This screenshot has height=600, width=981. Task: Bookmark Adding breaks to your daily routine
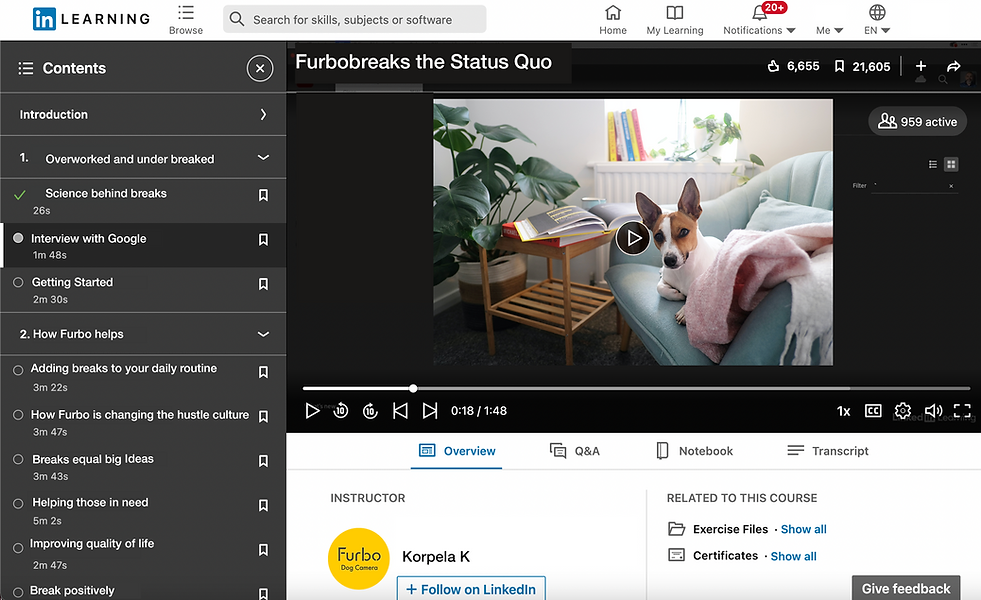point(263,372)
